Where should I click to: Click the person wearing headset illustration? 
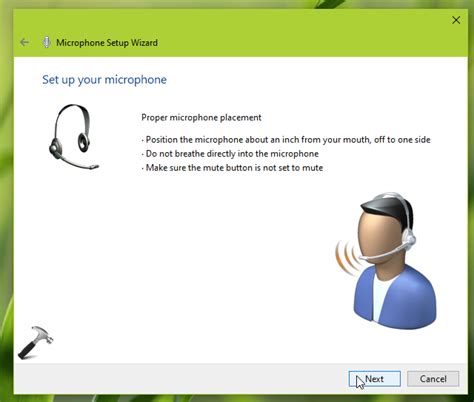386,260
